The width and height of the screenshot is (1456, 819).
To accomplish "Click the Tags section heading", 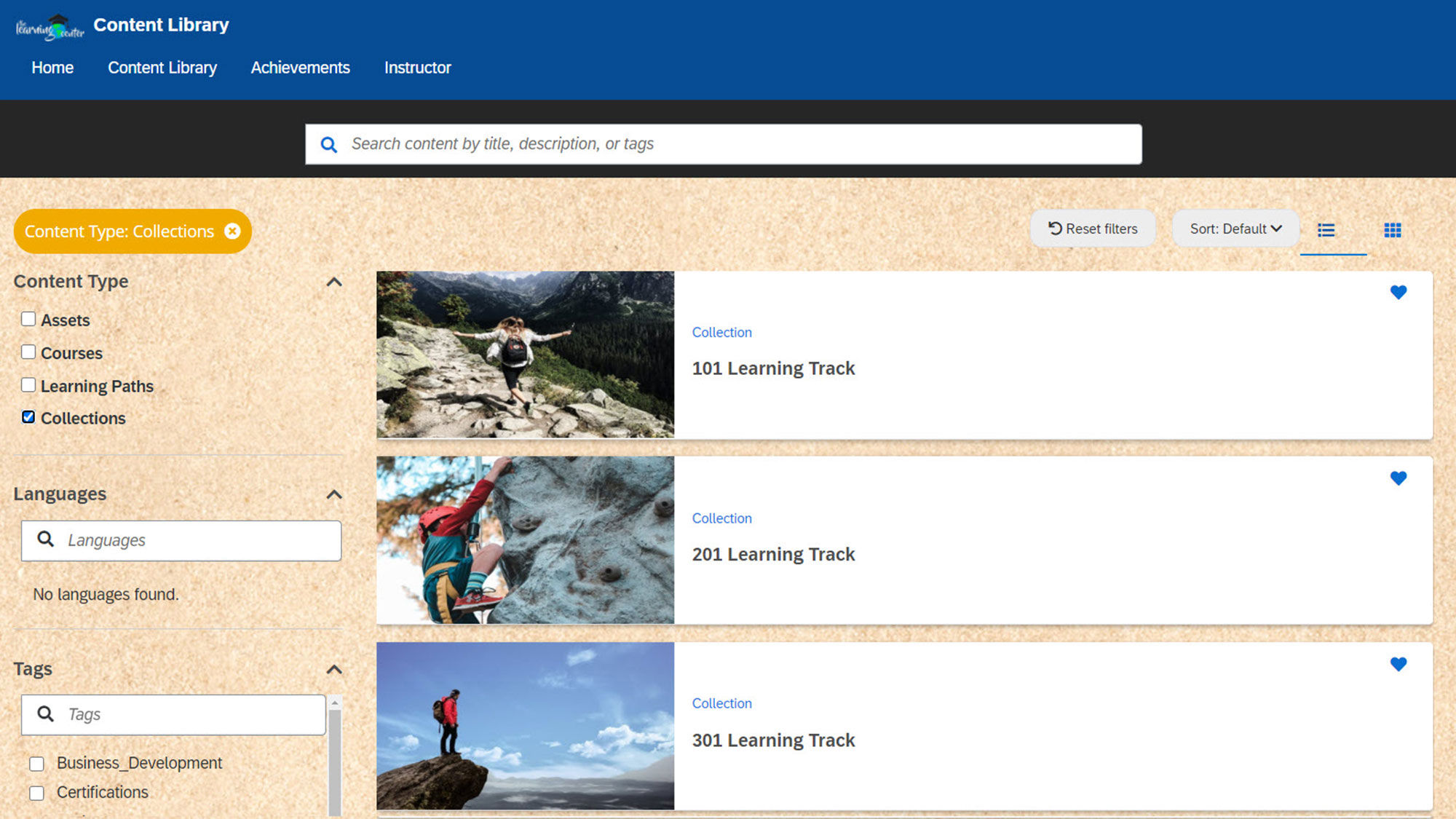I will [33, 669].
